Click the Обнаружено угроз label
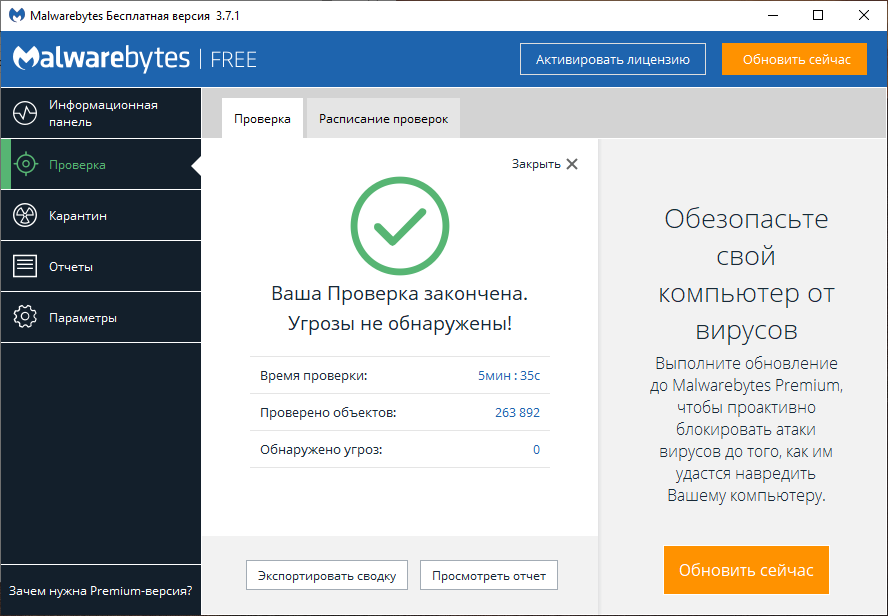Image resolution: width=888 pixels, height=616 pixels. point(321,450)
